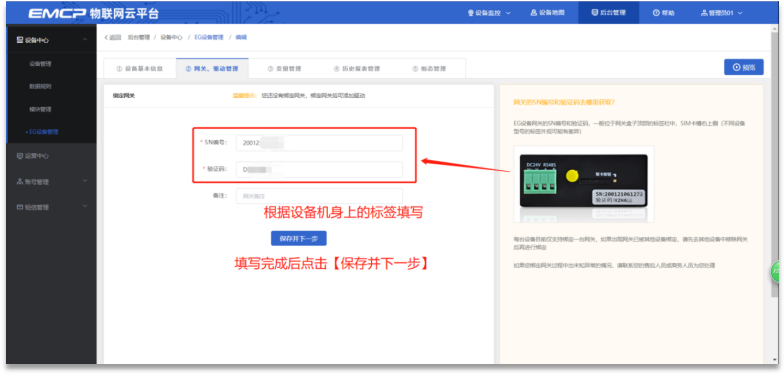Switch to the 变量管理 tab
Screen dimensions: 784x375
(284, 68)
